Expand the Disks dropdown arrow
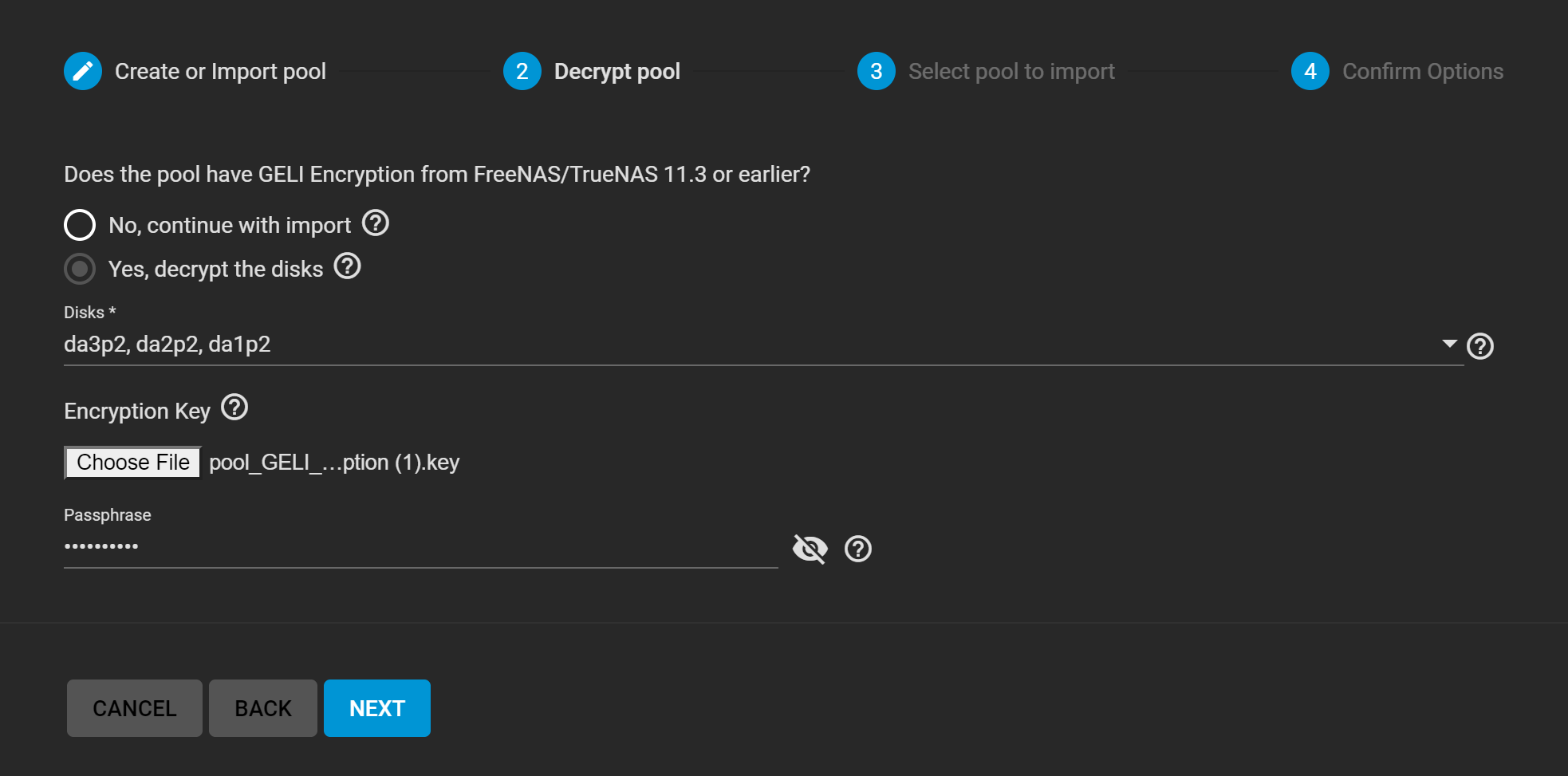Screen dimensions: 1568x776 (1449, 344)
